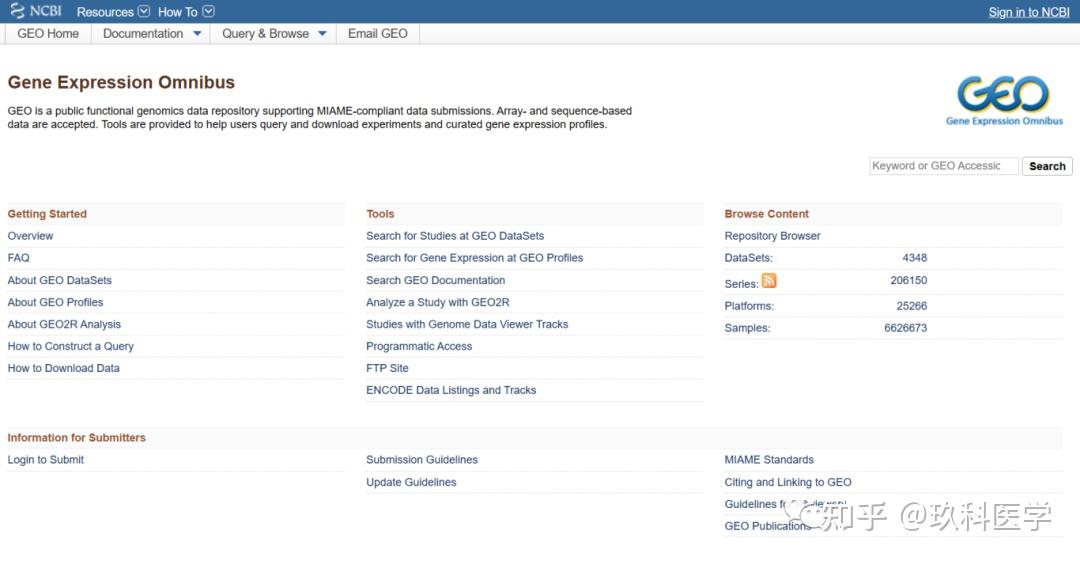1080x561 pixels.
Task: Visit the FTP Site link
Action: 387,368
